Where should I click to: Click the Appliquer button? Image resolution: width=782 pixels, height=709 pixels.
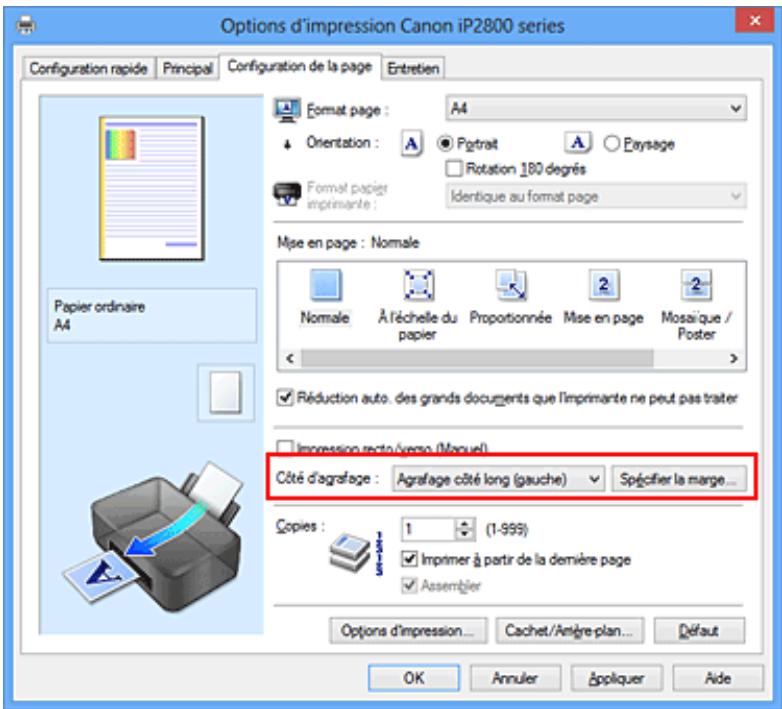pyautogui.click(x=616, y=678)
